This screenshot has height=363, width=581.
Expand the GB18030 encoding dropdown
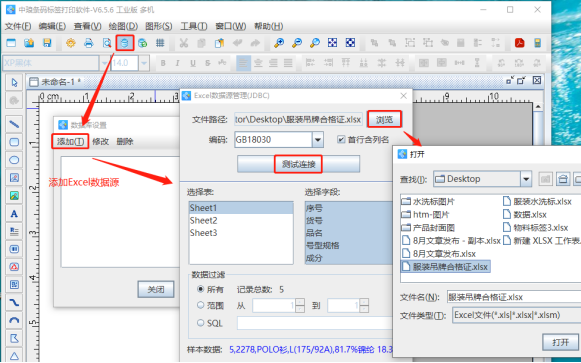coord(318,140)
